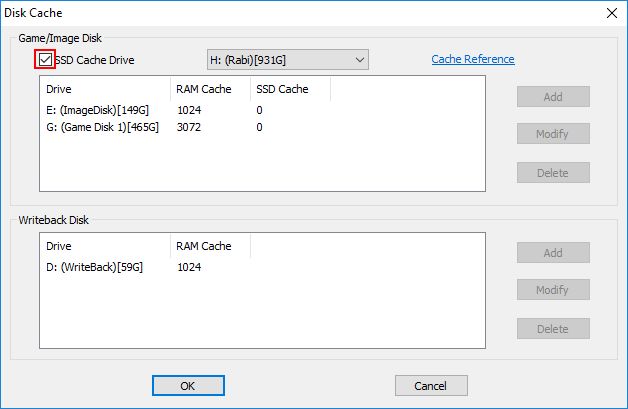Click the dropdown arrow of SSD drive selector

pyautogui.click(x=359, y=60)
